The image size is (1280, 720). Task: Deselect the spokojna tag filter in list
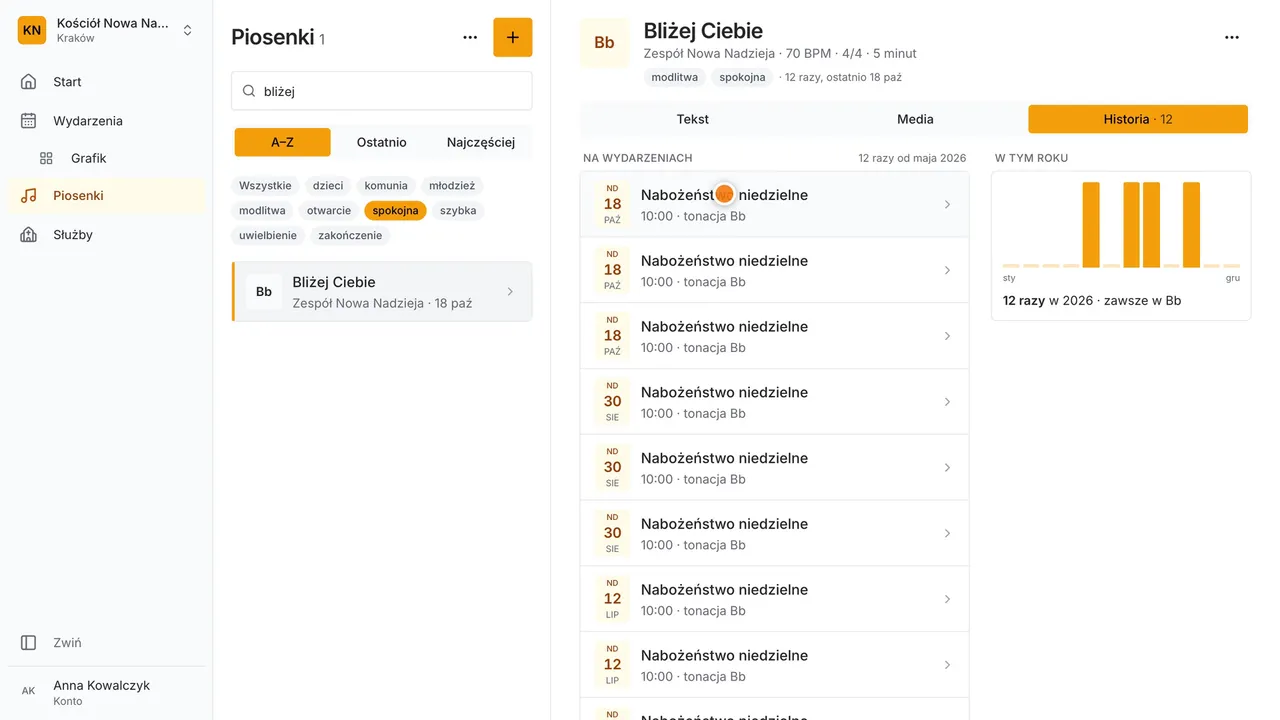[396, 211]
